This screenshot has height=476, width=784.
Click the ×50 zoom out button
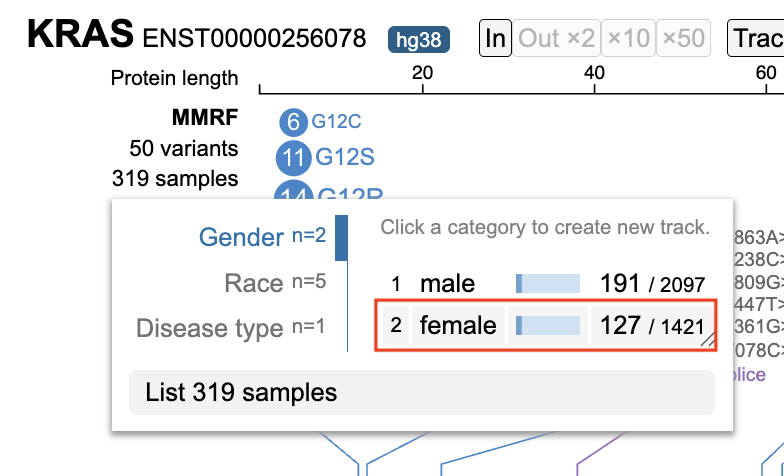684,38
